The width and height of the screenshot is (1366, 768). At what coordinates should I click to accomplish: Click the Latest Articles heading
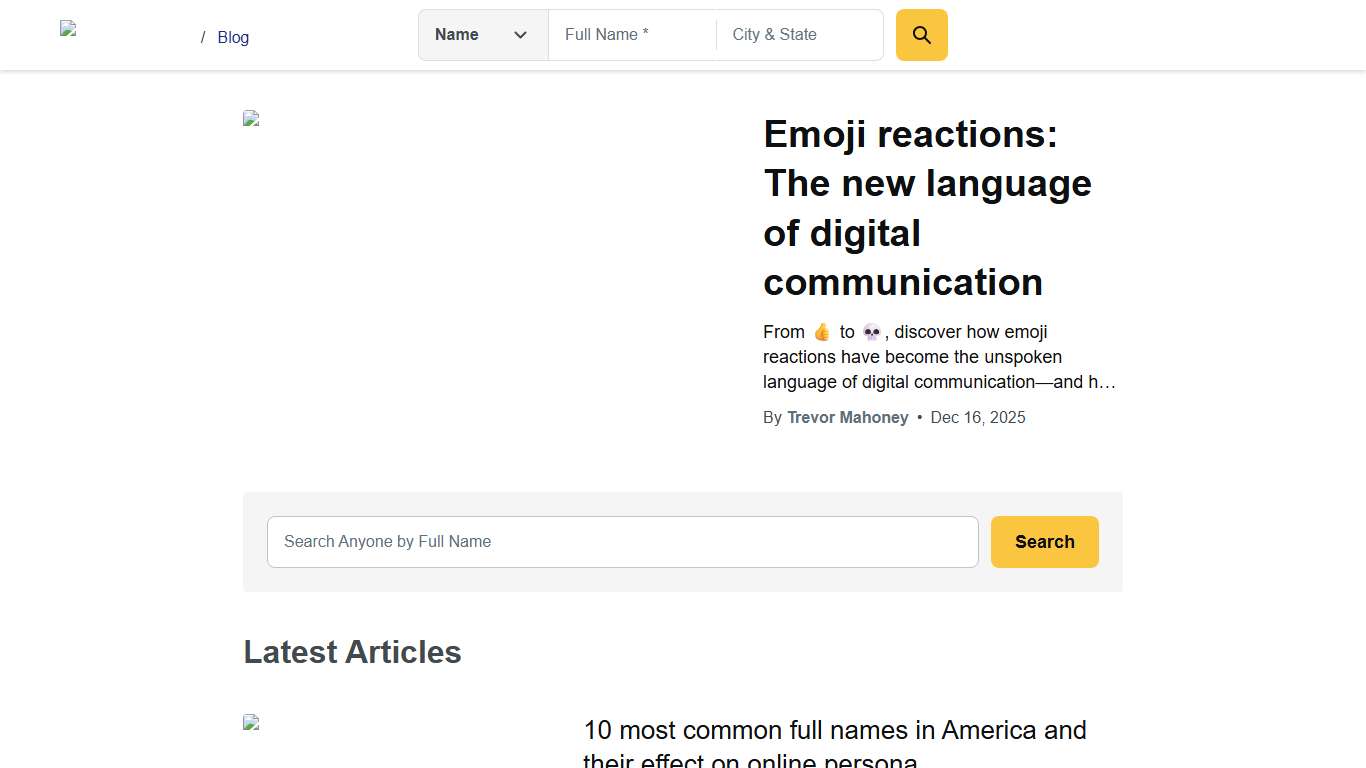(x=352, y=652)
